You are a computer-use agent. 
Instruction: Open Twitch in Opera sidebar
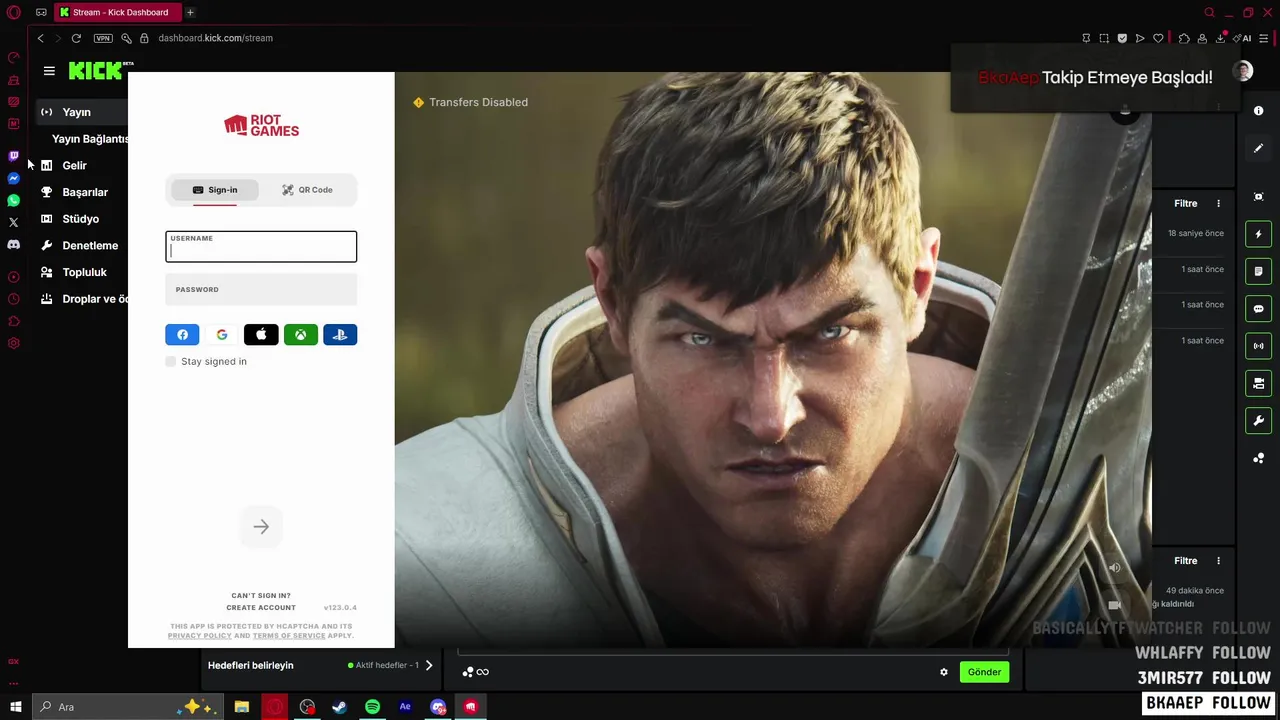[14, 156]
